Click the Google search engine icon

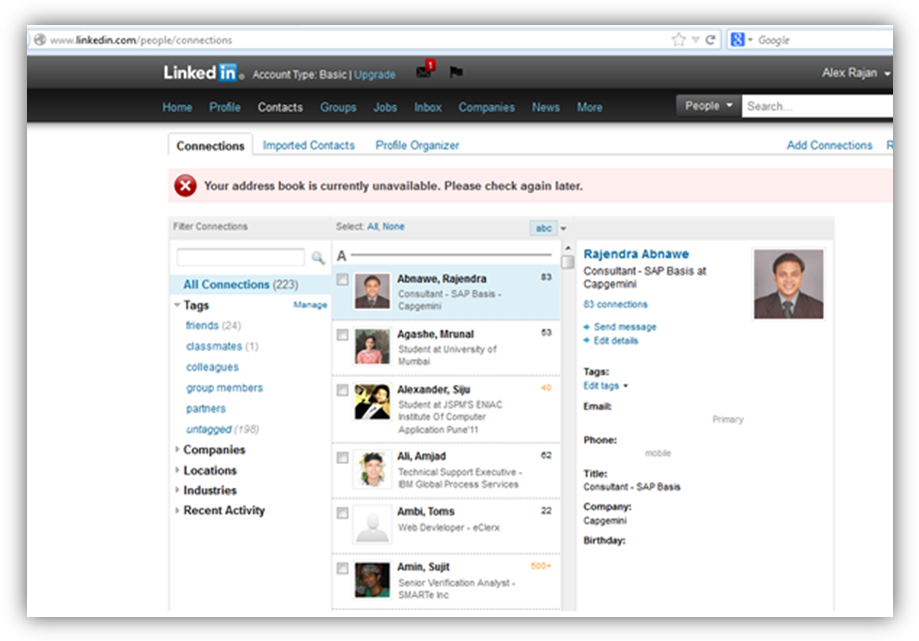pos(737,40)
